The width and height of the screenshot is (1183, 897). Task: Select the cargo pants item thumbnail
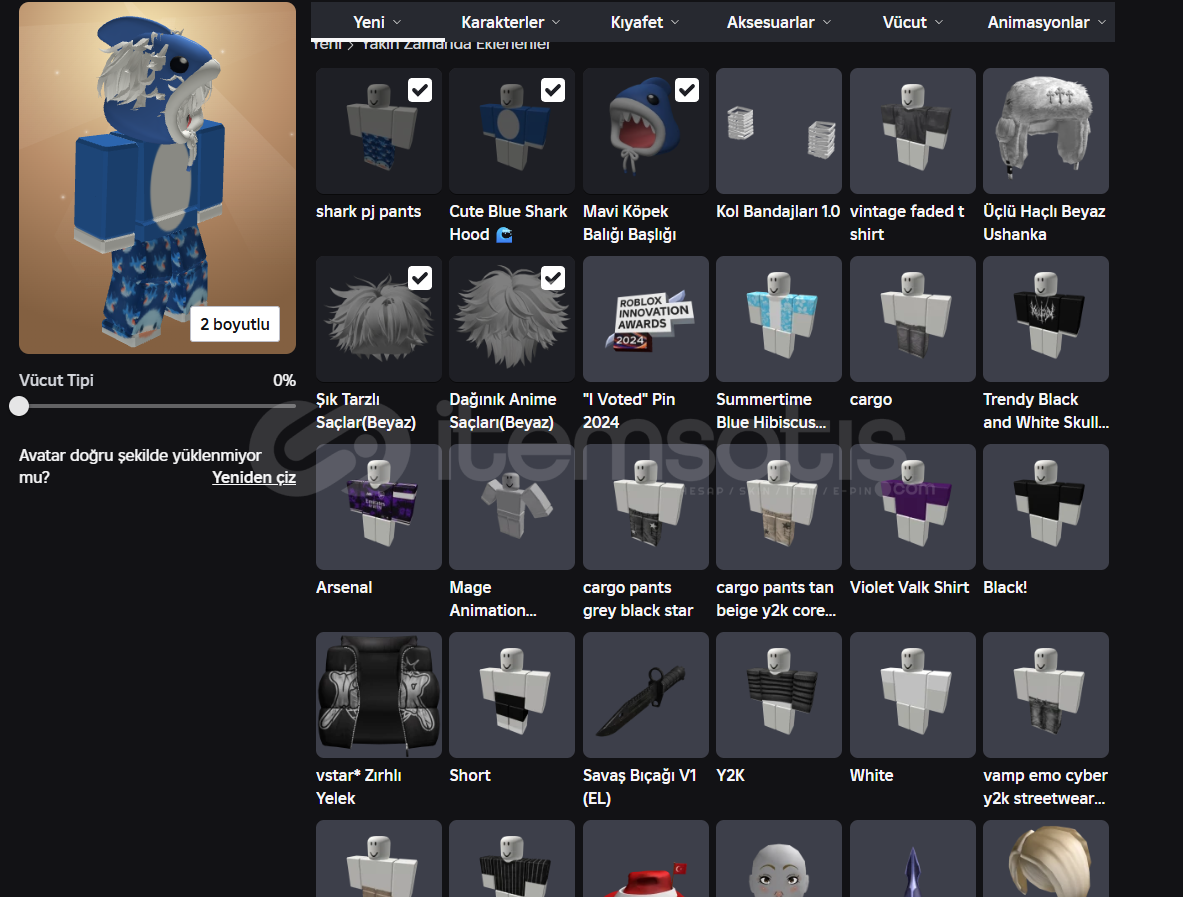point(913,319)
